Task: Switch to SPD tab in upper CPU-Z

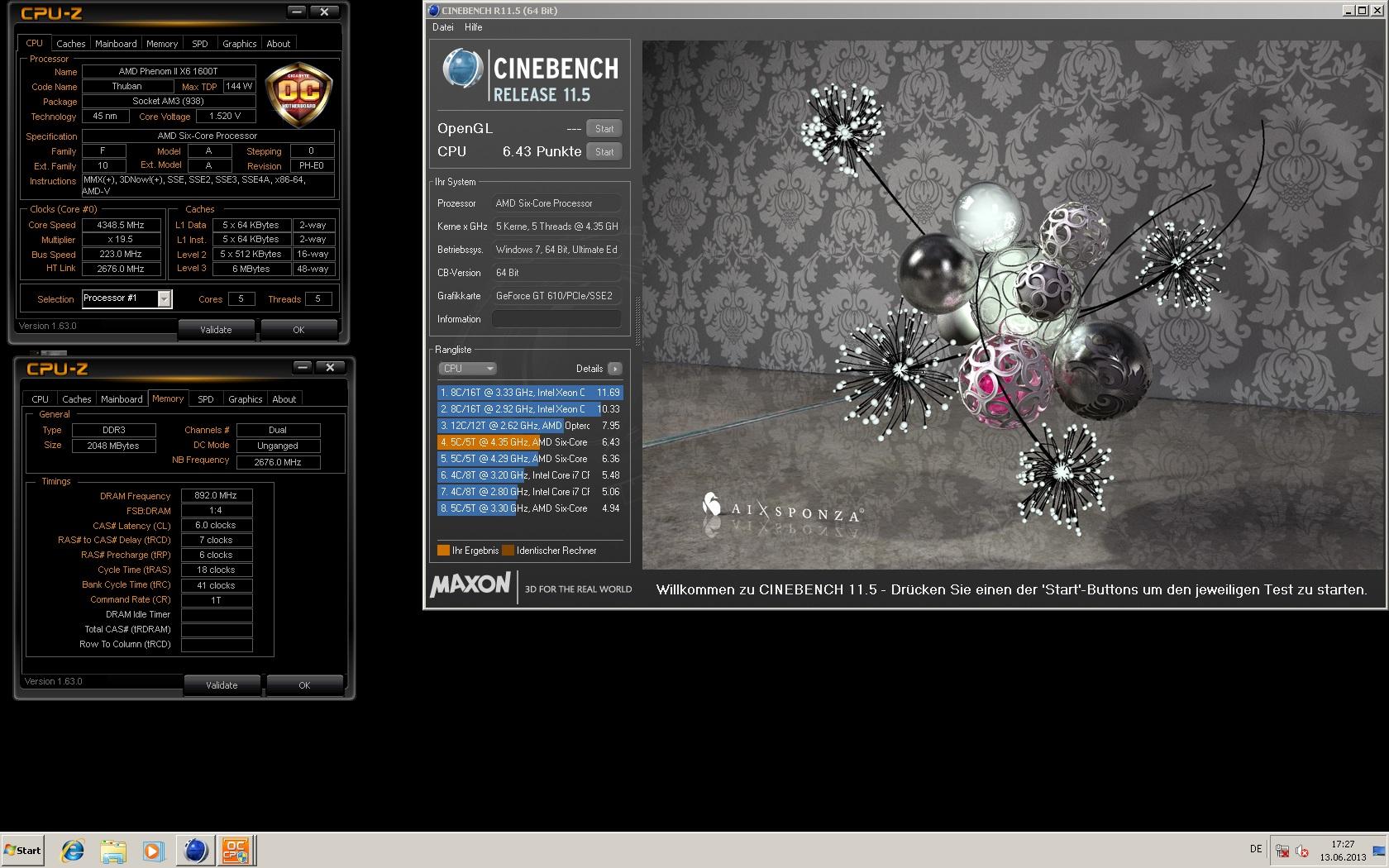Action: 200,44
